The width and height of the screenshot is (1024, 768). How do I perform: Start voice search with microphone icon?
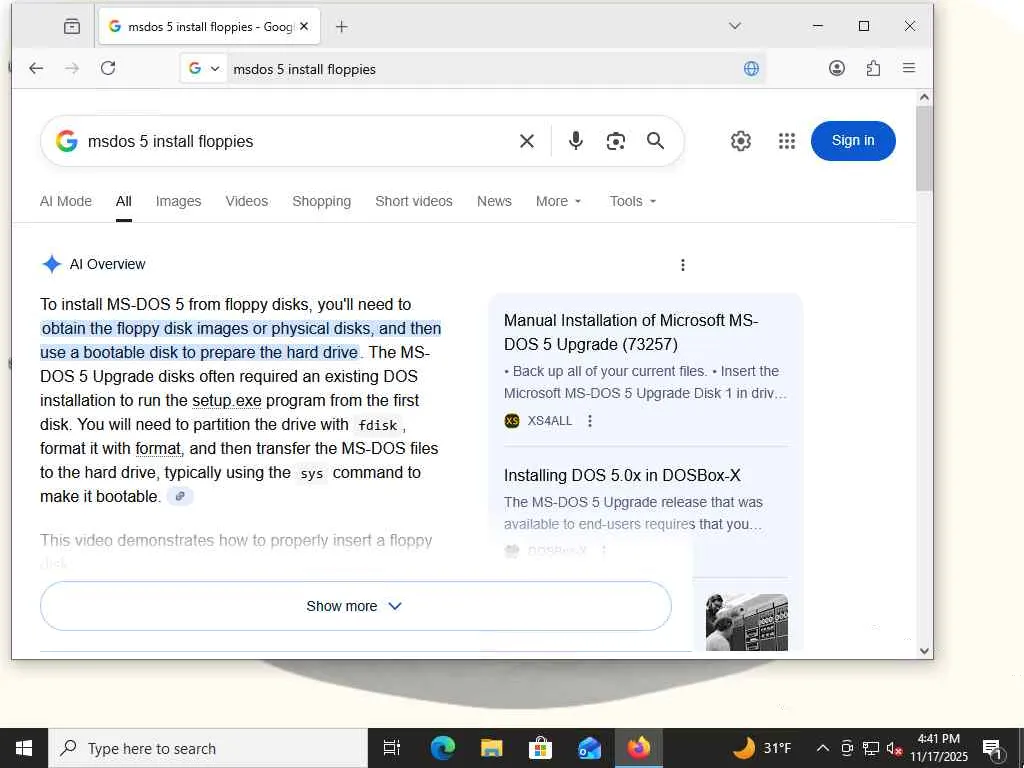575,141
